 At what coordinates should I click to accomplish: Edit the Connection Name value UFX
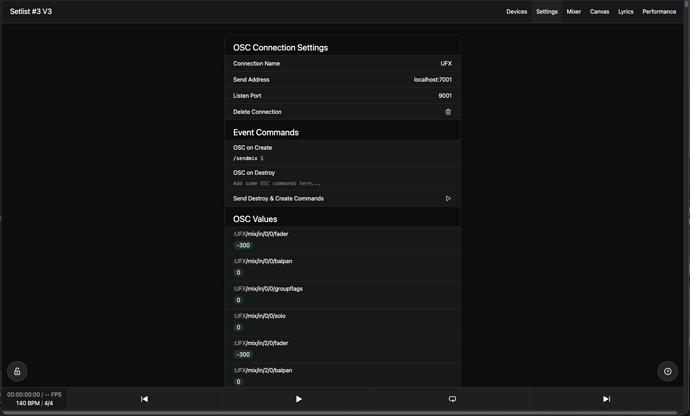point(446,63)
